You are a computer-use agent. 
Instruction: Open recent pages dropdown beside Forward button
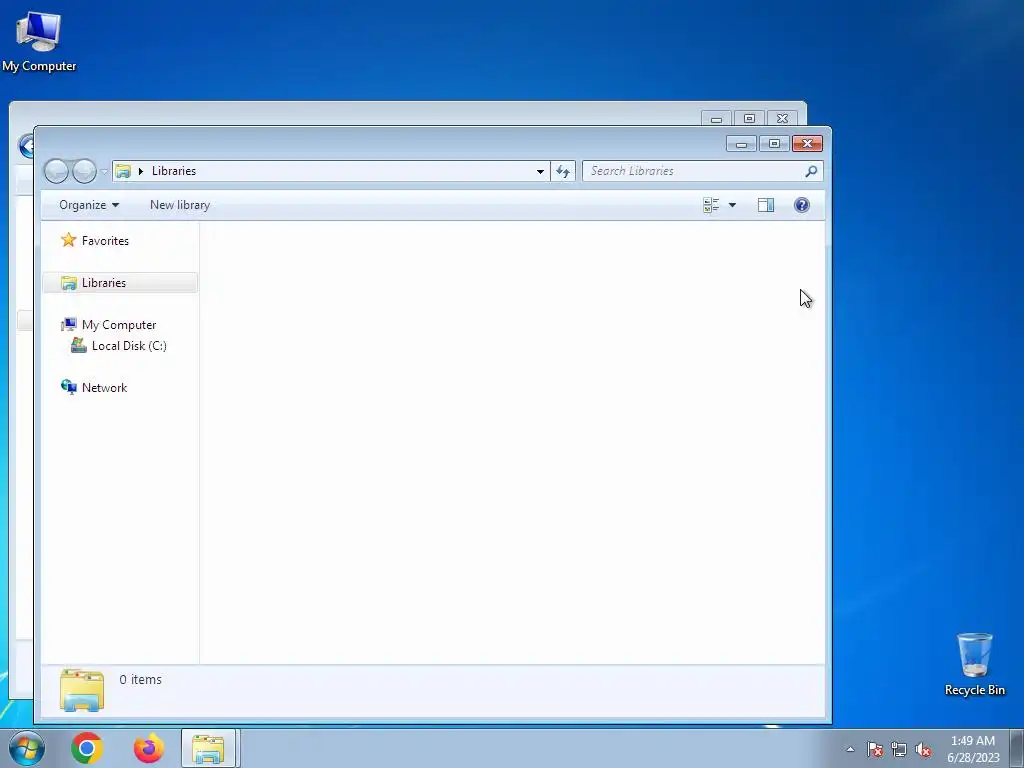tap(104, 172)
